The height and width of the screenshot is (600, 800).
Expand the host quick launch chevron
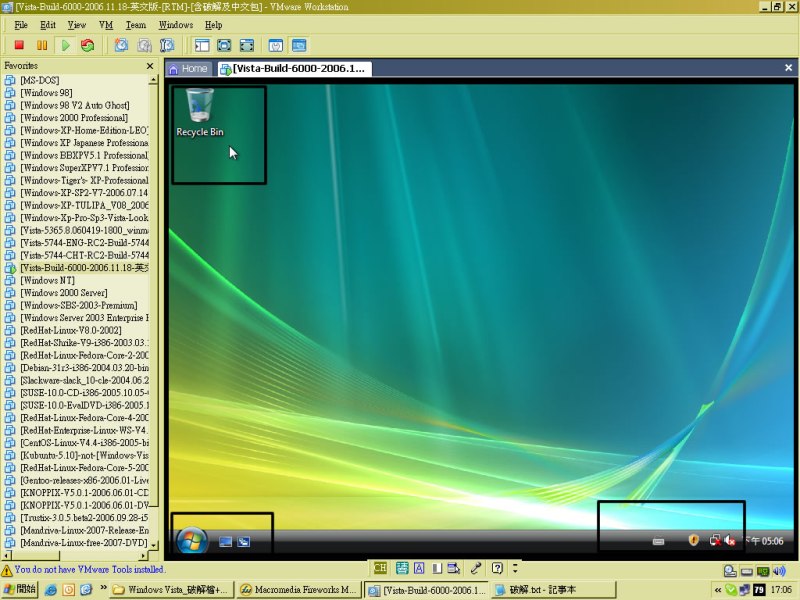click(x=104, y=588)
